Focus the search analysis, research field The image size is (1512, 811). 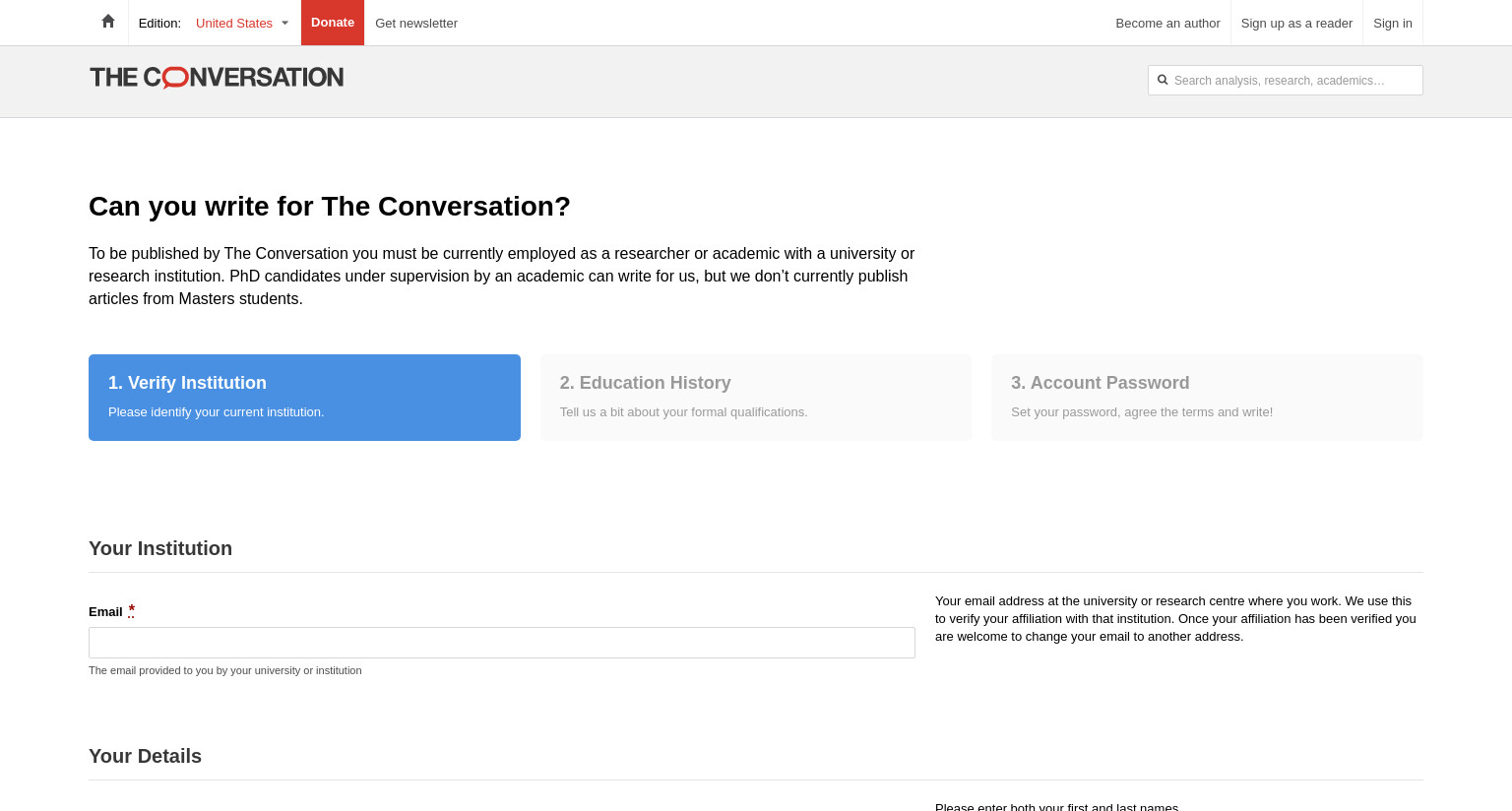coord(1285,80)
